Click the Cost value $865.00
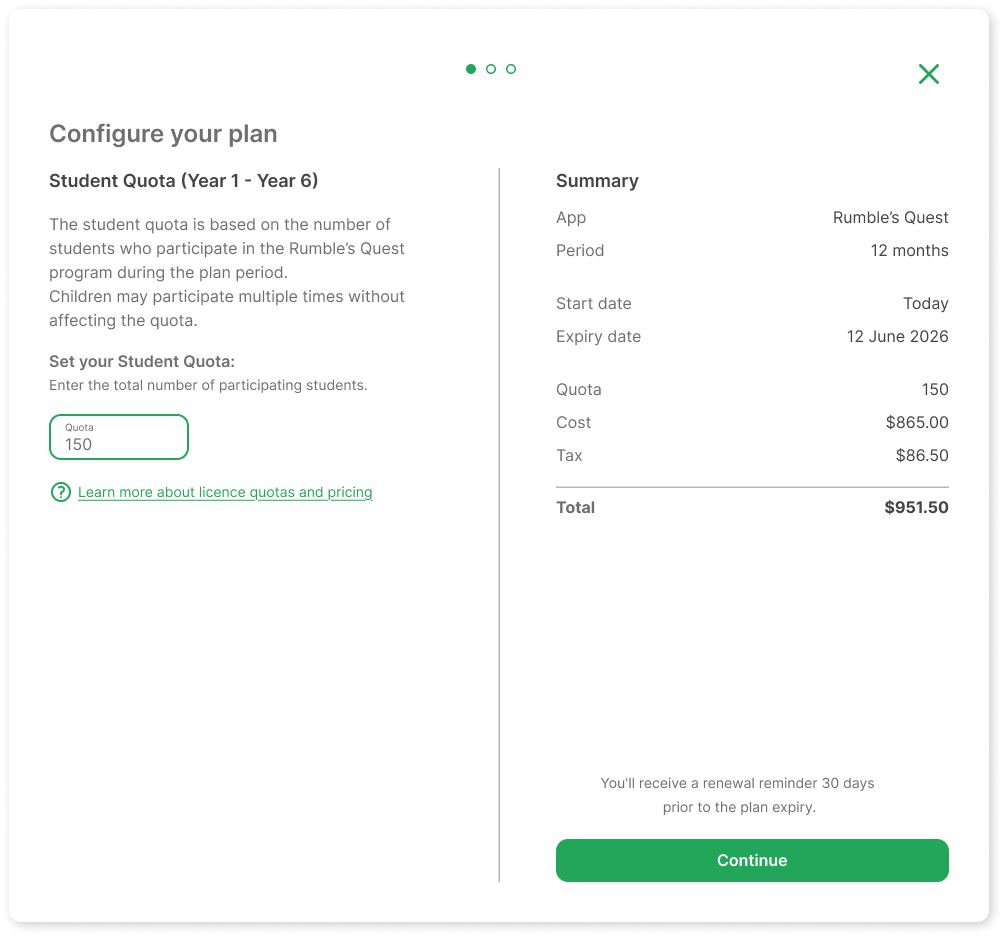Screen dimensions: 1004x937 pyautogui.click(x=917, y=422)
